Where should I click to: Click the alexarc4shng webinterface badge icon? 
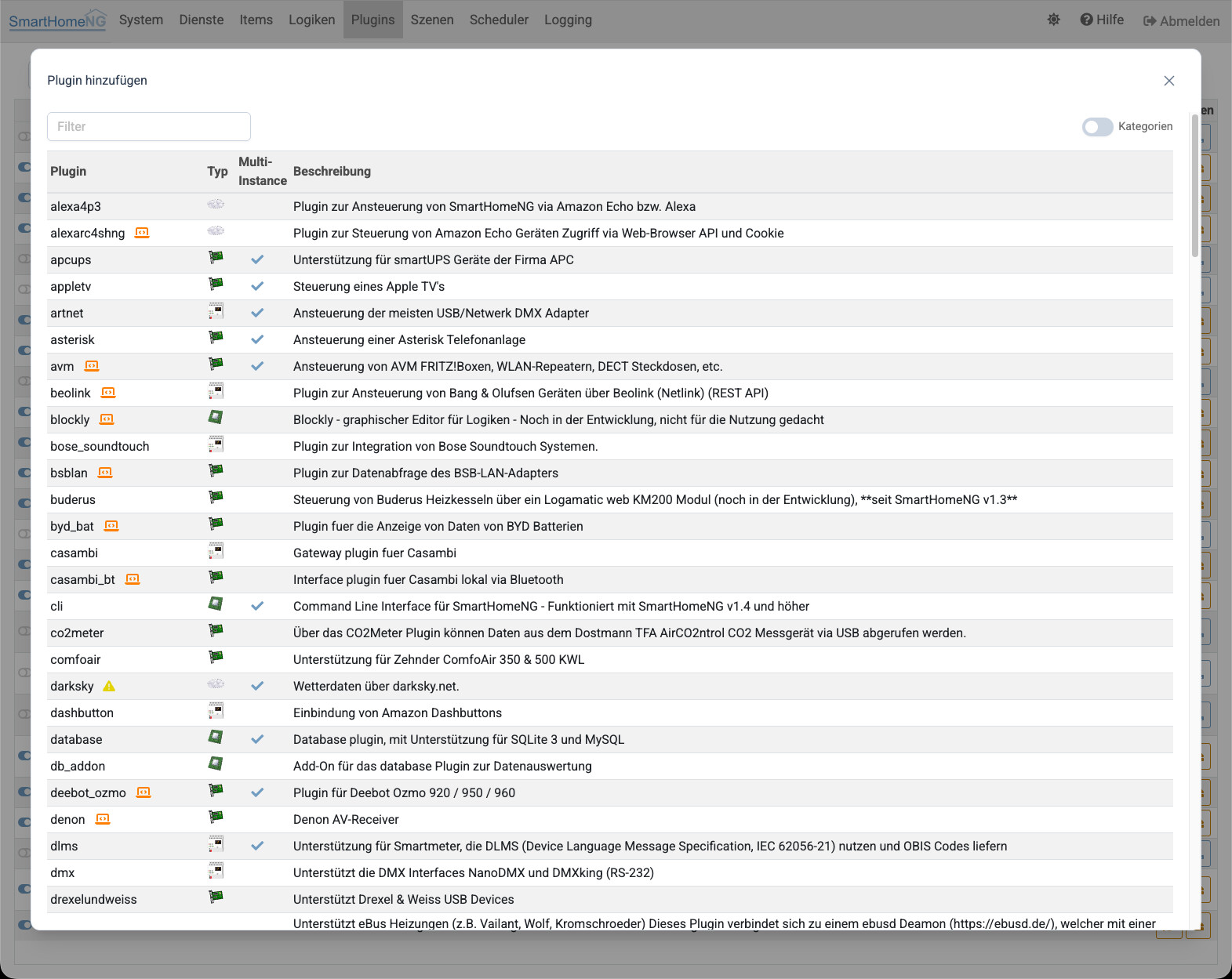point(142,233)
